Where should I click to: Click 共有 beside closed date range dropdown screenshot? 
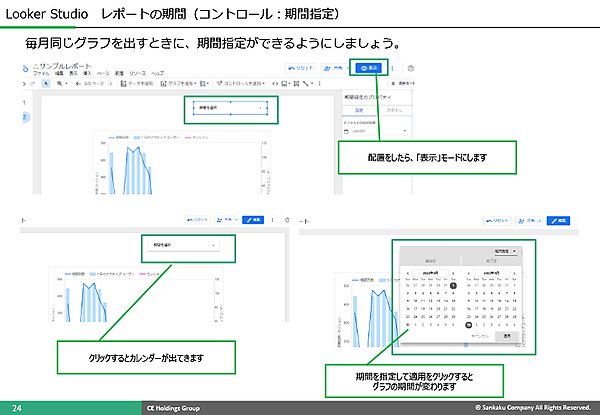click(224, 220)
